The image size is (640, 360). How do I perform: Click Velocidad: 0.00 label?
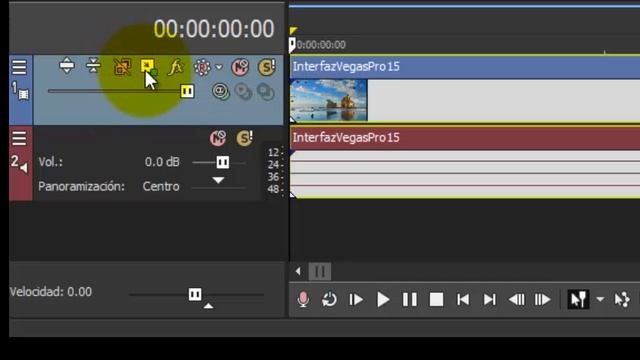[x=51, y=292]
